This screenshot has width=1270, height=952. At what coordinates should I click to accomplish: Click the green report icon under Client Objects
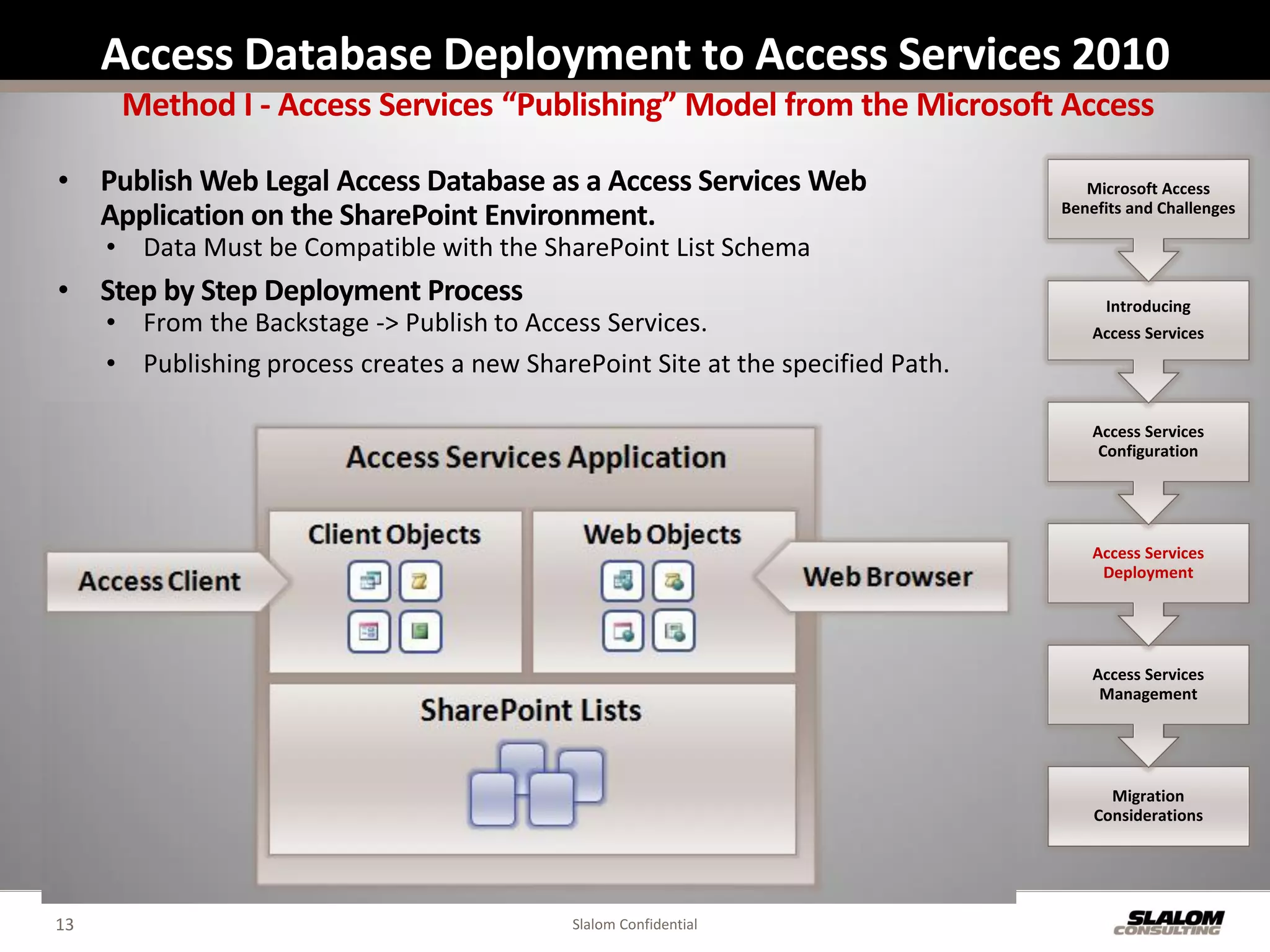420,632
